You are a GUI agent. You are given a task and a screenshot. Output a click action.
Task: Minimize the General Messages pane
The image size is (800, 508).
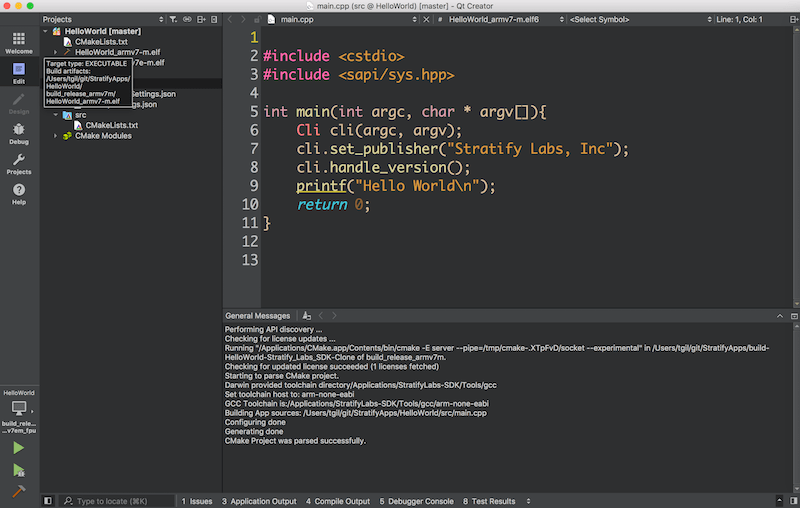(x=780, y=316)
